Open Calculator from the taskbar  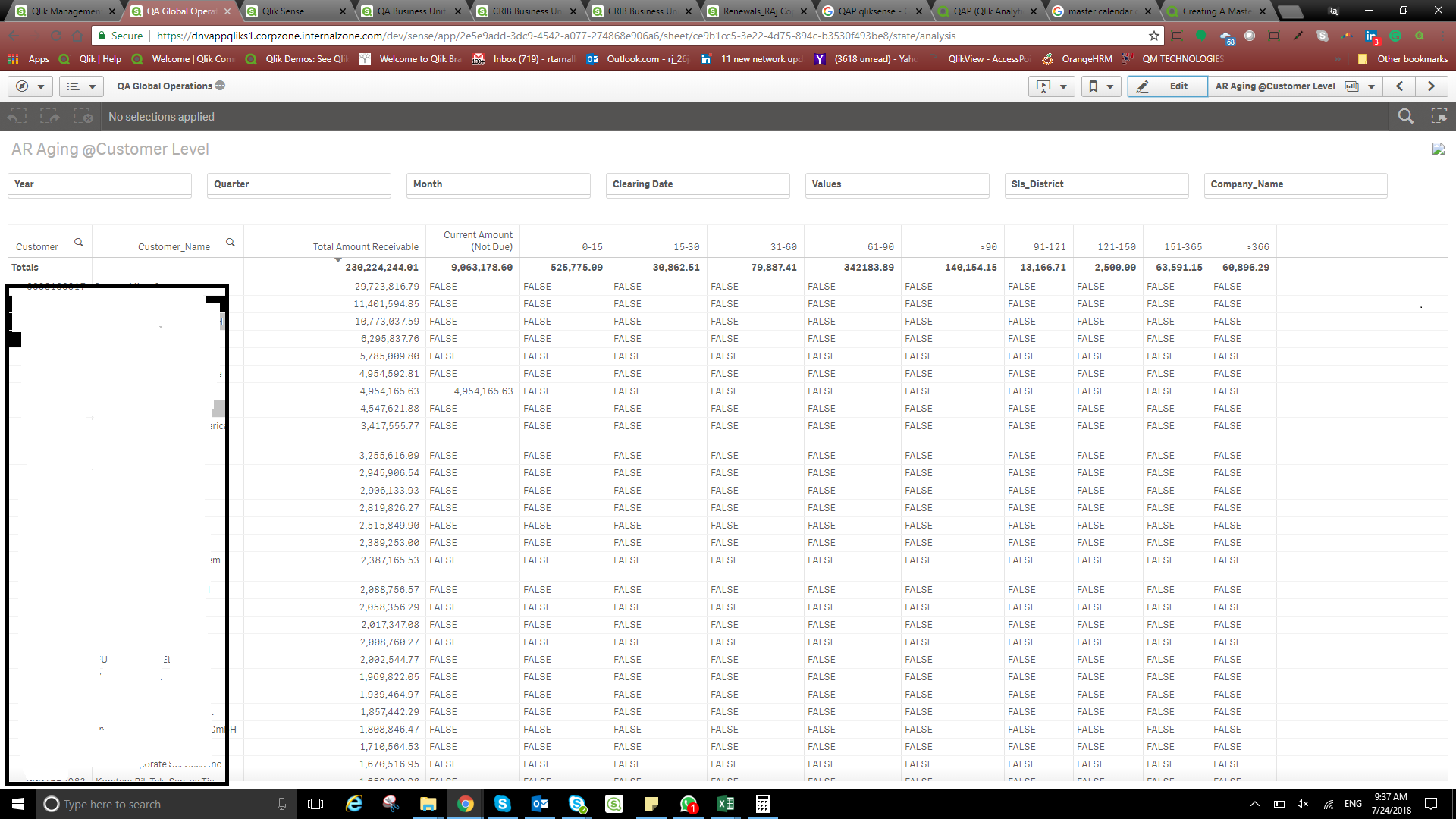click(763, 804)
